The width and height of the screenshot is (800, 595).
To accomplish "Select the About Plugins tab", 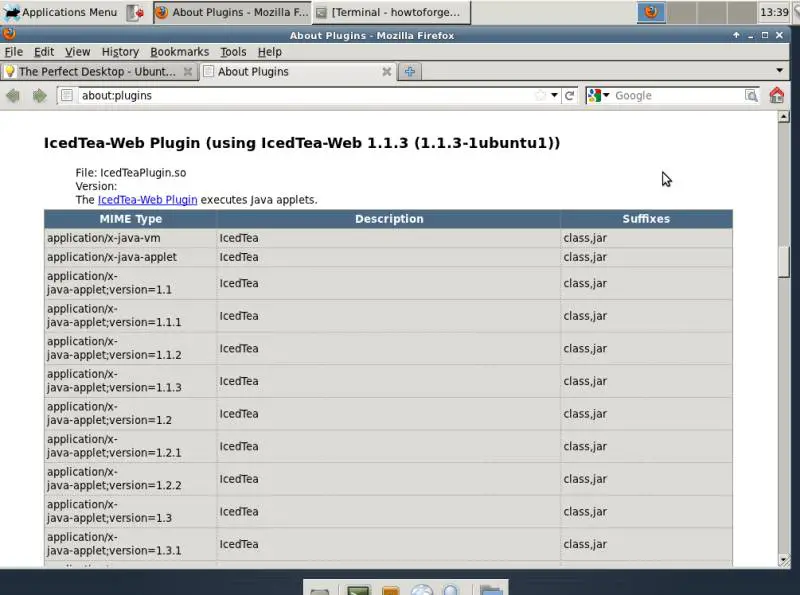I will point(298,71).
